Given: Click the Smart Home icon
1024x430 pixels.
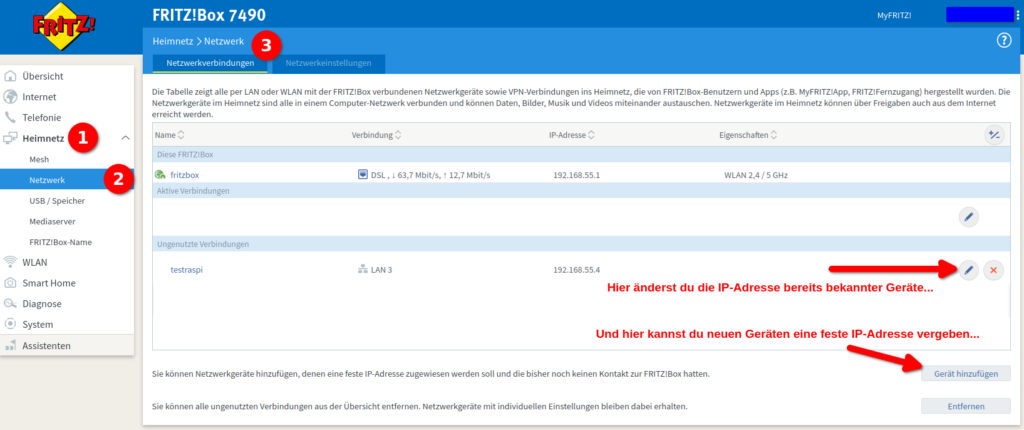Looking at the screenshot, I should click(10, 283).
